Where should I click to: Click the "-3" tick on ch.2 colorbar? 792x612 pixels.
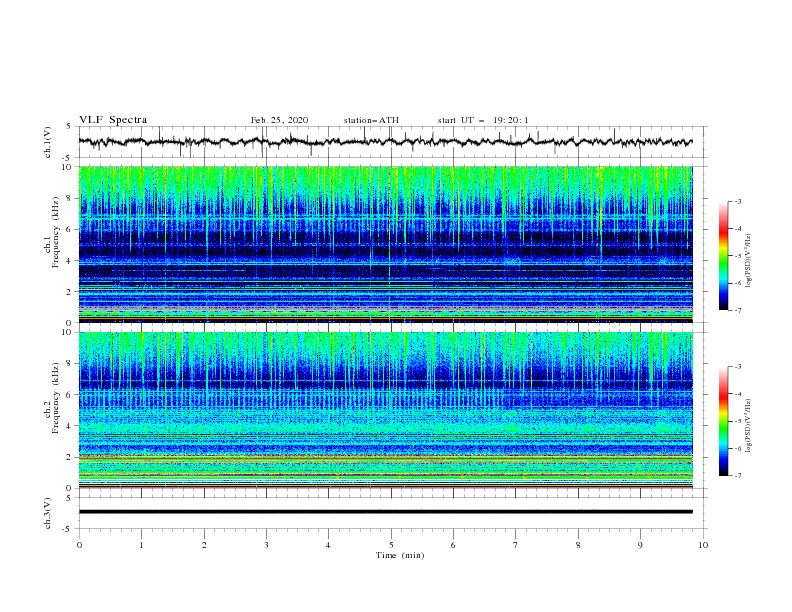click(x=737, y=367)
